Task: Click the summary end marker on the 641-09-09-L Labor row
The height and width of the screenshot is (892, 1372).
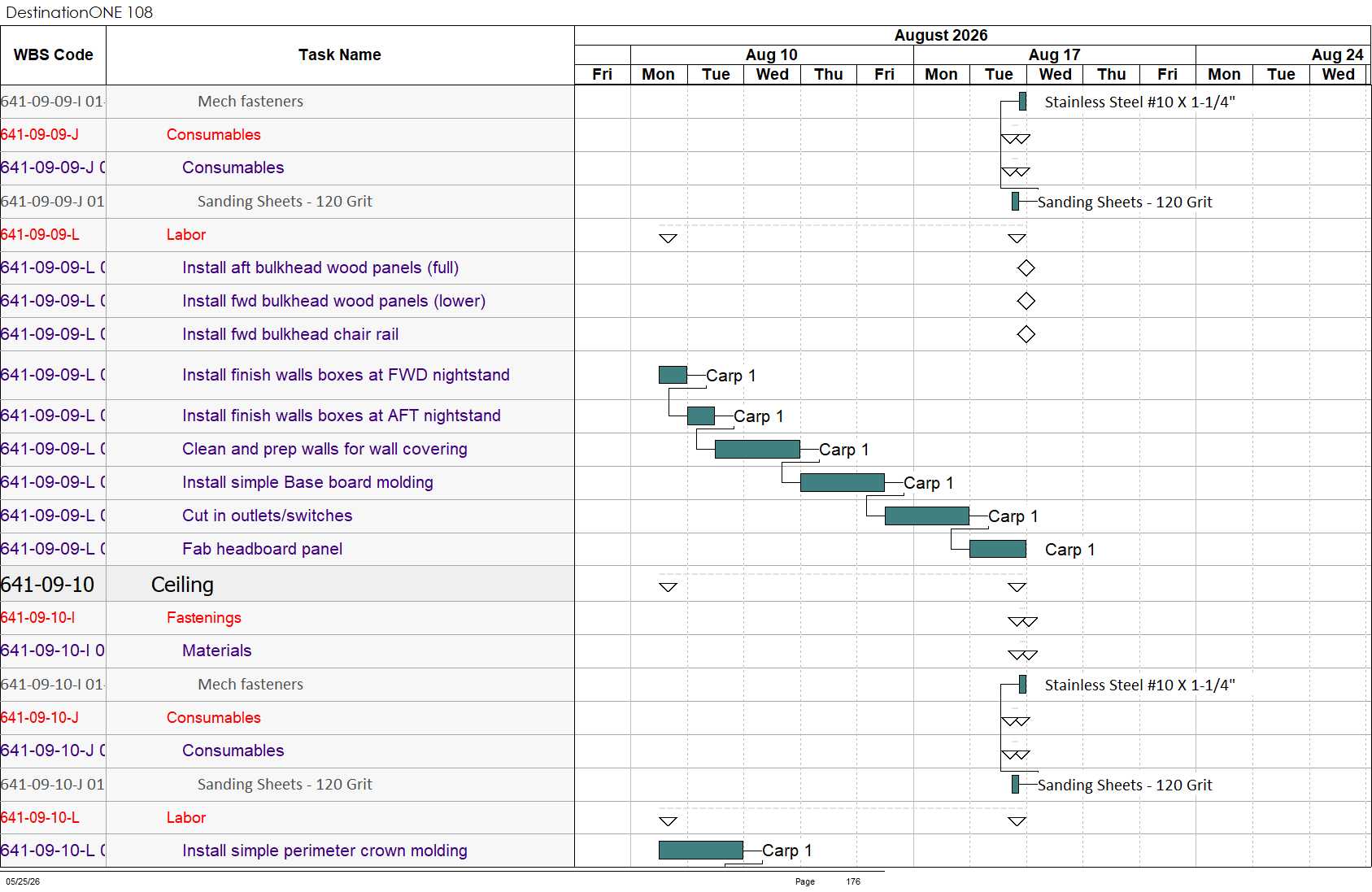Action: (1017, 238)
